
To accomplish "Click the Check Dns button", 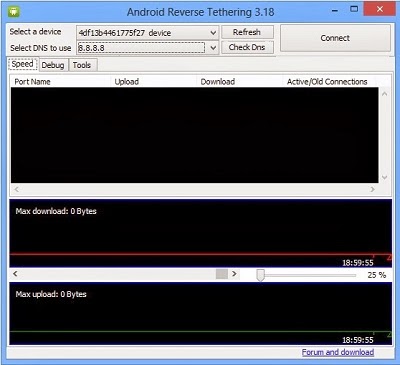I will coord(247,47).
